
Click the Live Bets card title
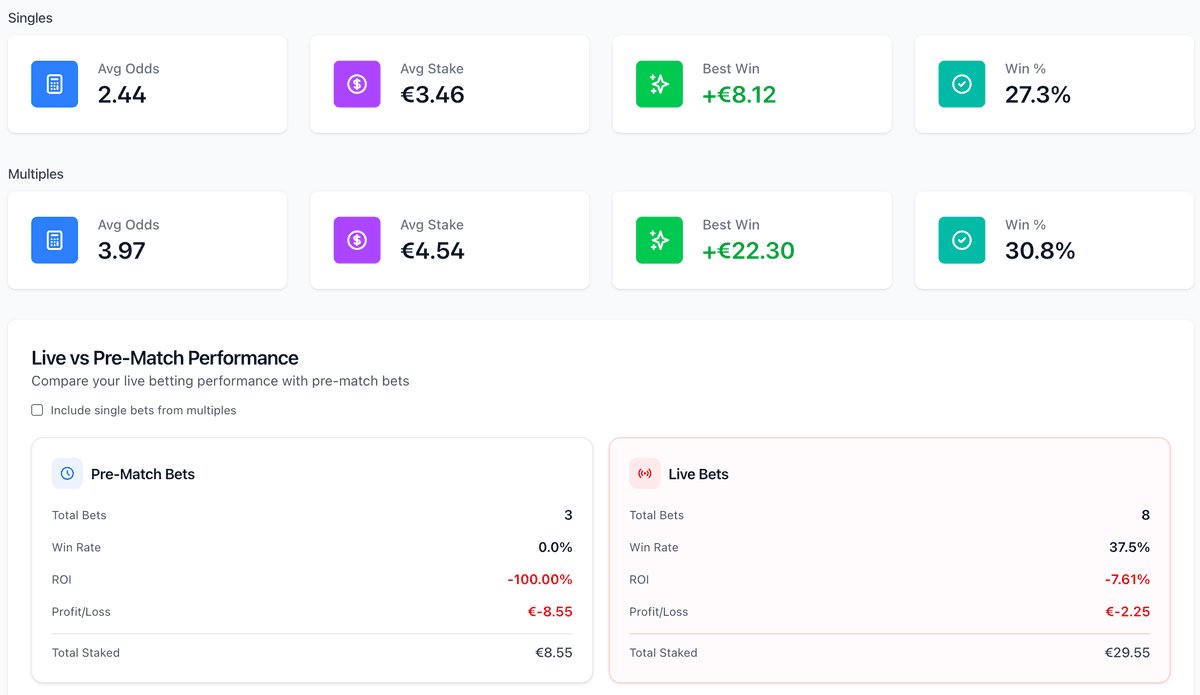(698, 474)
